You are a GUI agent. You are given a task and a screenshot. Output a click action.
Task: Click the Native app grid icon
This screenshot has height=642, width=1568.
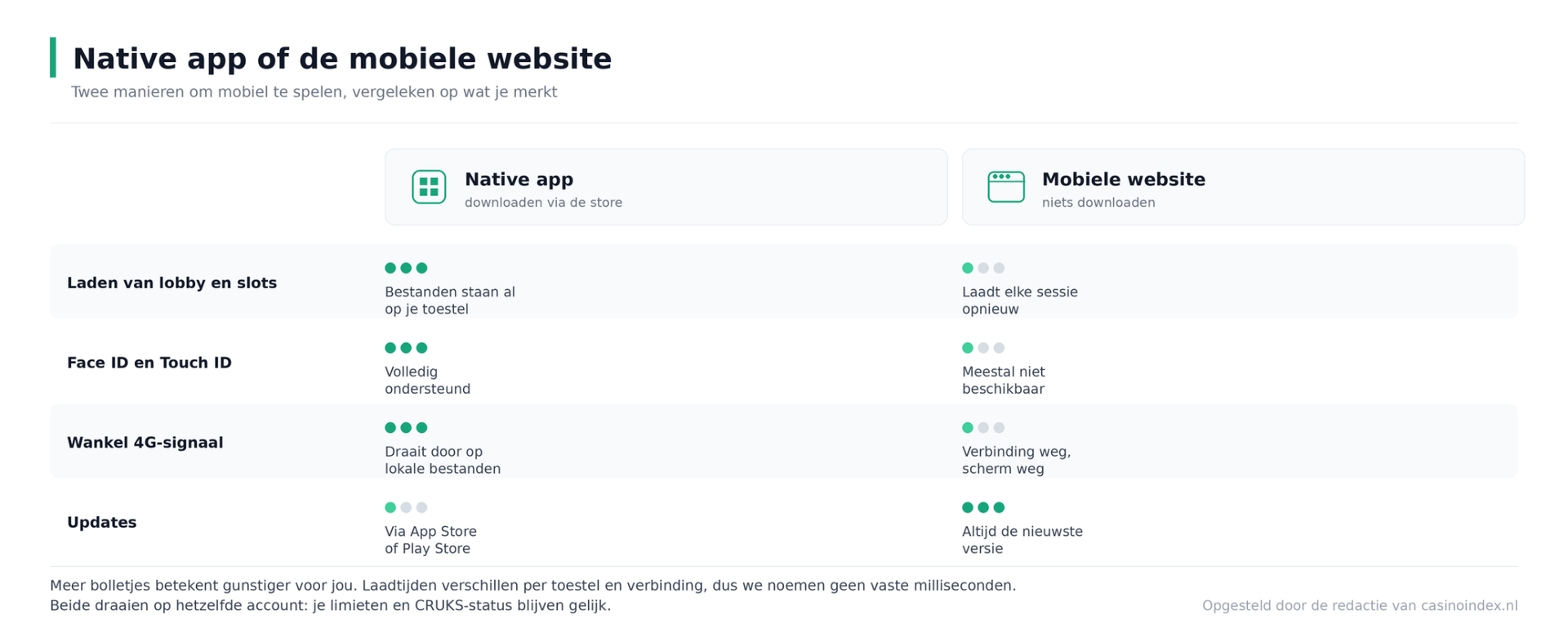[x=429, y=187]
